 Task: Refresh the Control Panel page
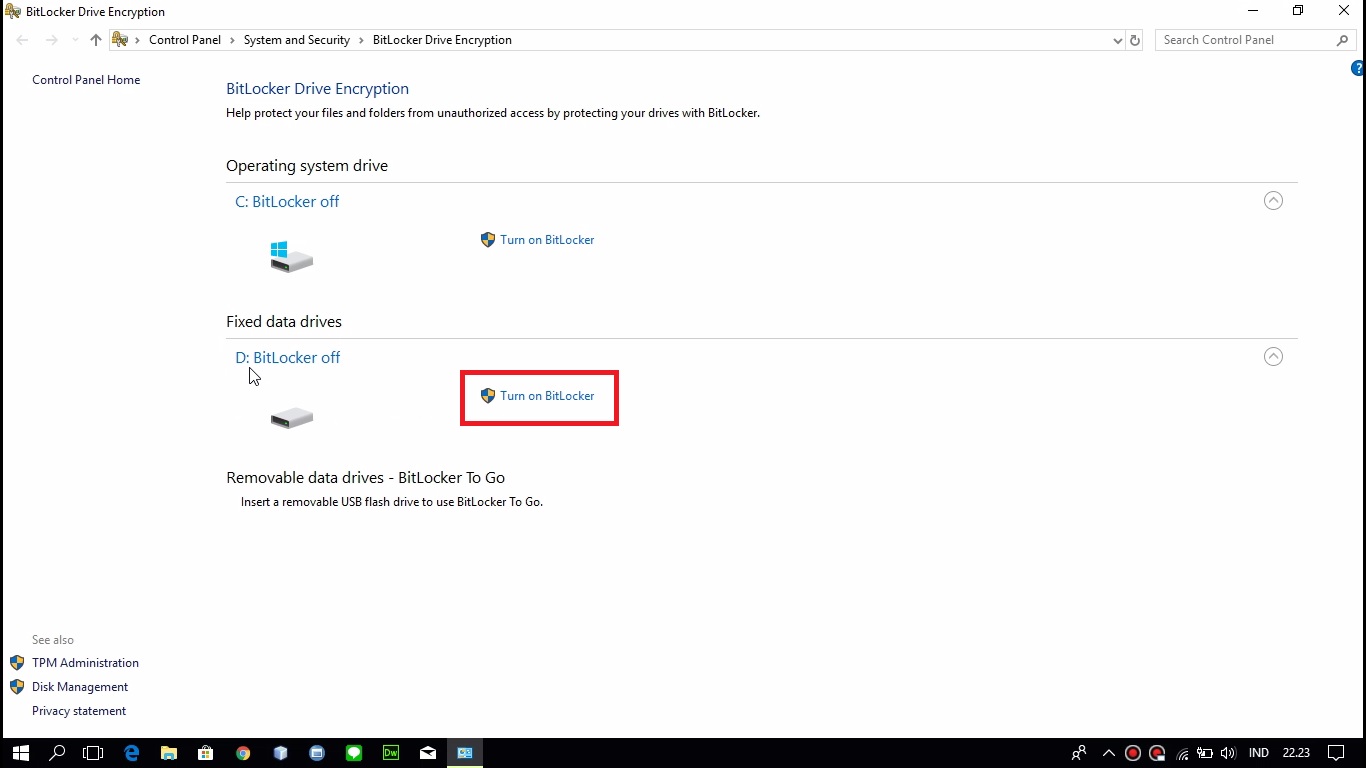1134,40
